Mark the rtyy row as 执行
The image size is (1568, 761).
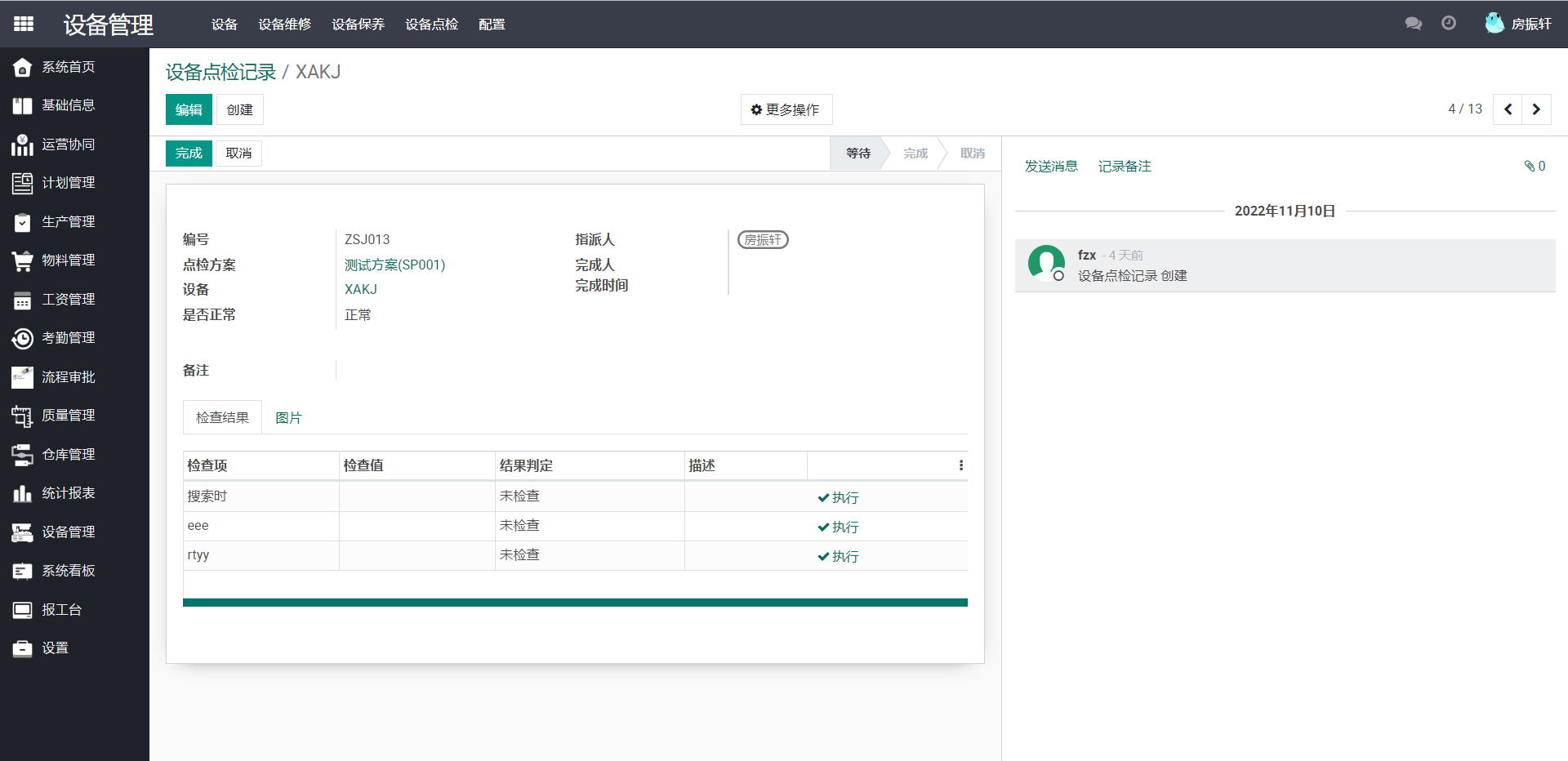point(838,557)
